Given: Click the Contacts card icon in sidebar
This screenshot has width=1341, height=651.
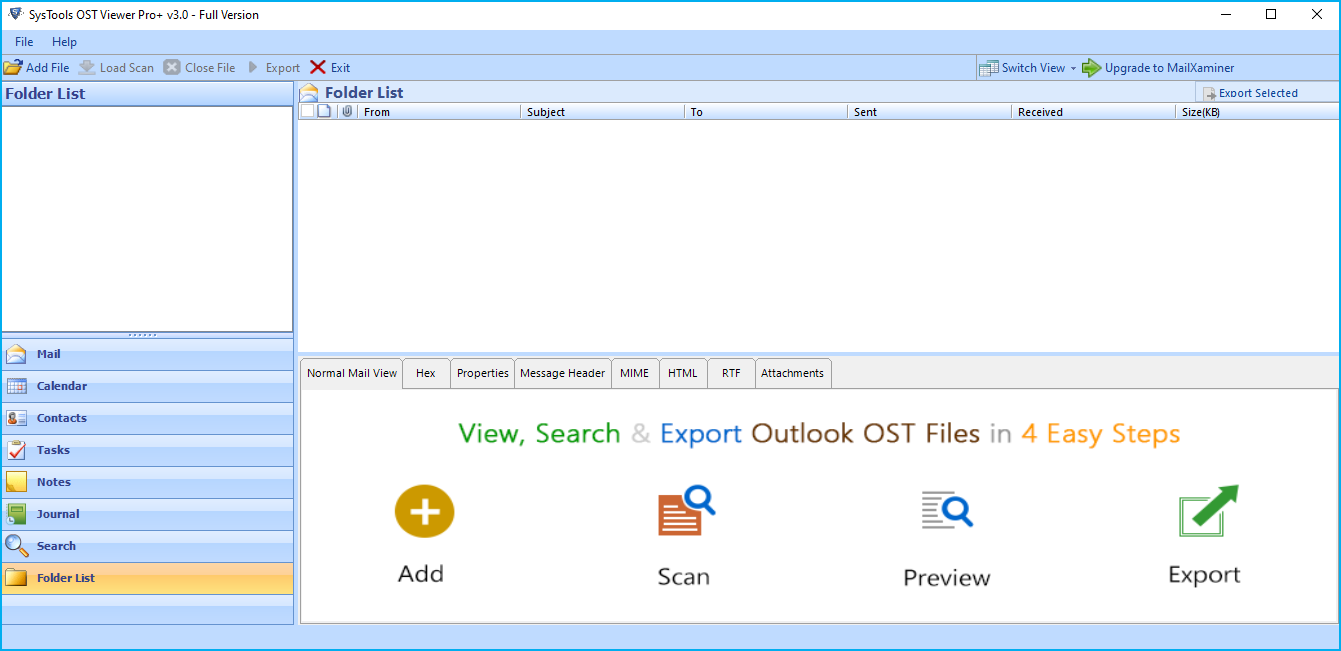Looking at the screenshot, I should pyautogui.click(x=16, y=418).
